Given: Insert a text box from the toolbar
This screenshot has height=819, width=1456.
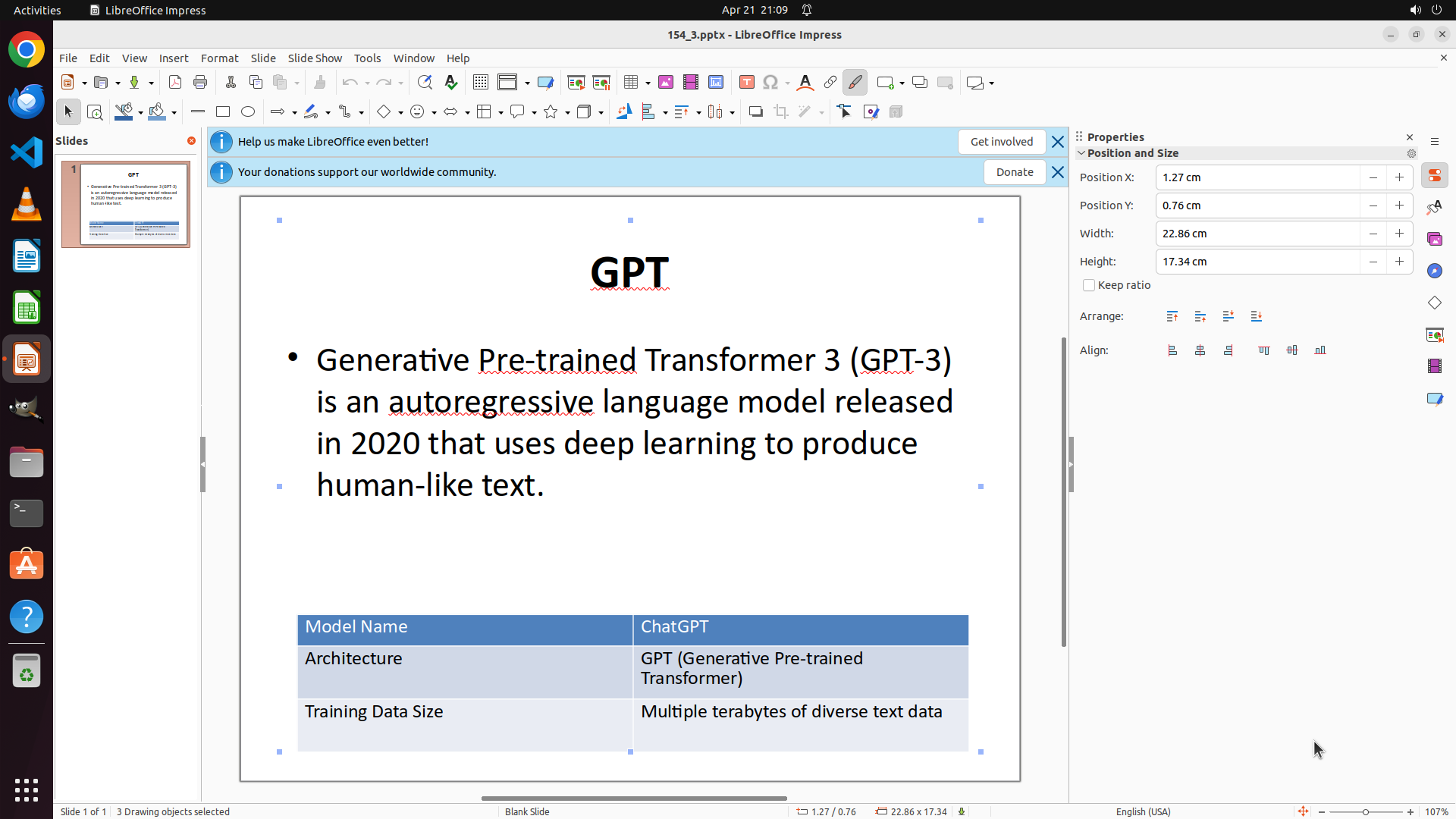Looking at the screenshot, I should tap(746, 83).
